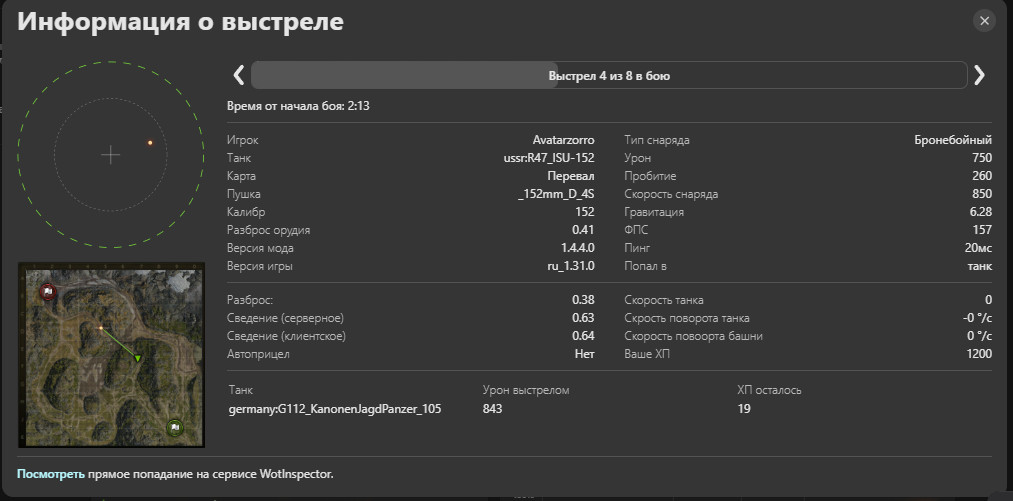
Task: Click the orange target dot on minimap
Action: 101,327
